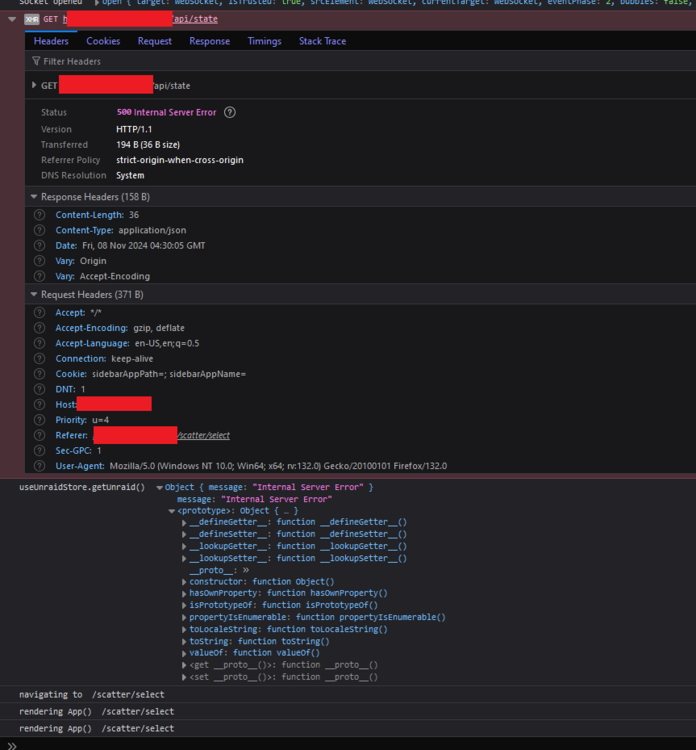This screenshot has width=696, height=750.
Task: Click the help icon beside Accept-Language header
Action: 40,343
